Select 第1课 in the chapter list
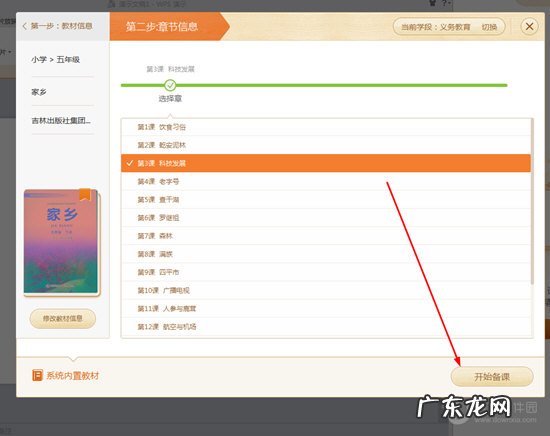Viewport: 550px width, 436px height. pos(326,127)
